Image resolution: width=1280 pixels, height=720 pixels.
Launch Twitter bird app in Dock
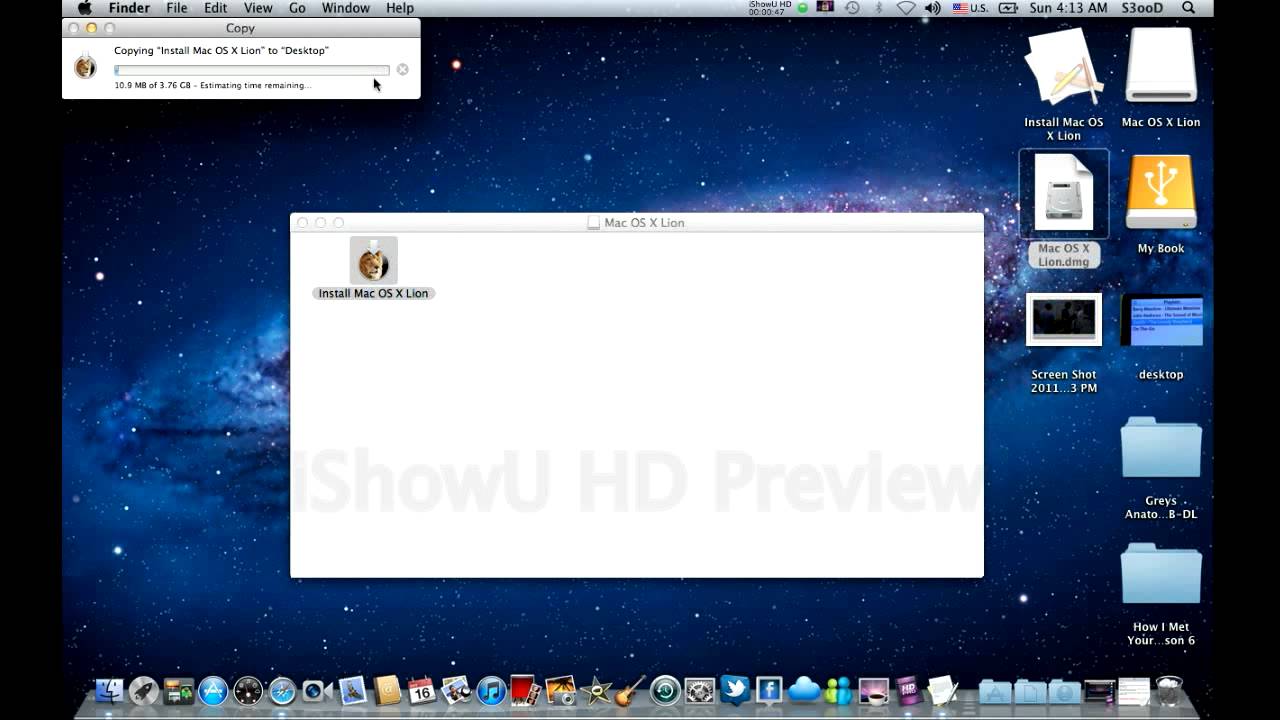[x=735, y=690]
